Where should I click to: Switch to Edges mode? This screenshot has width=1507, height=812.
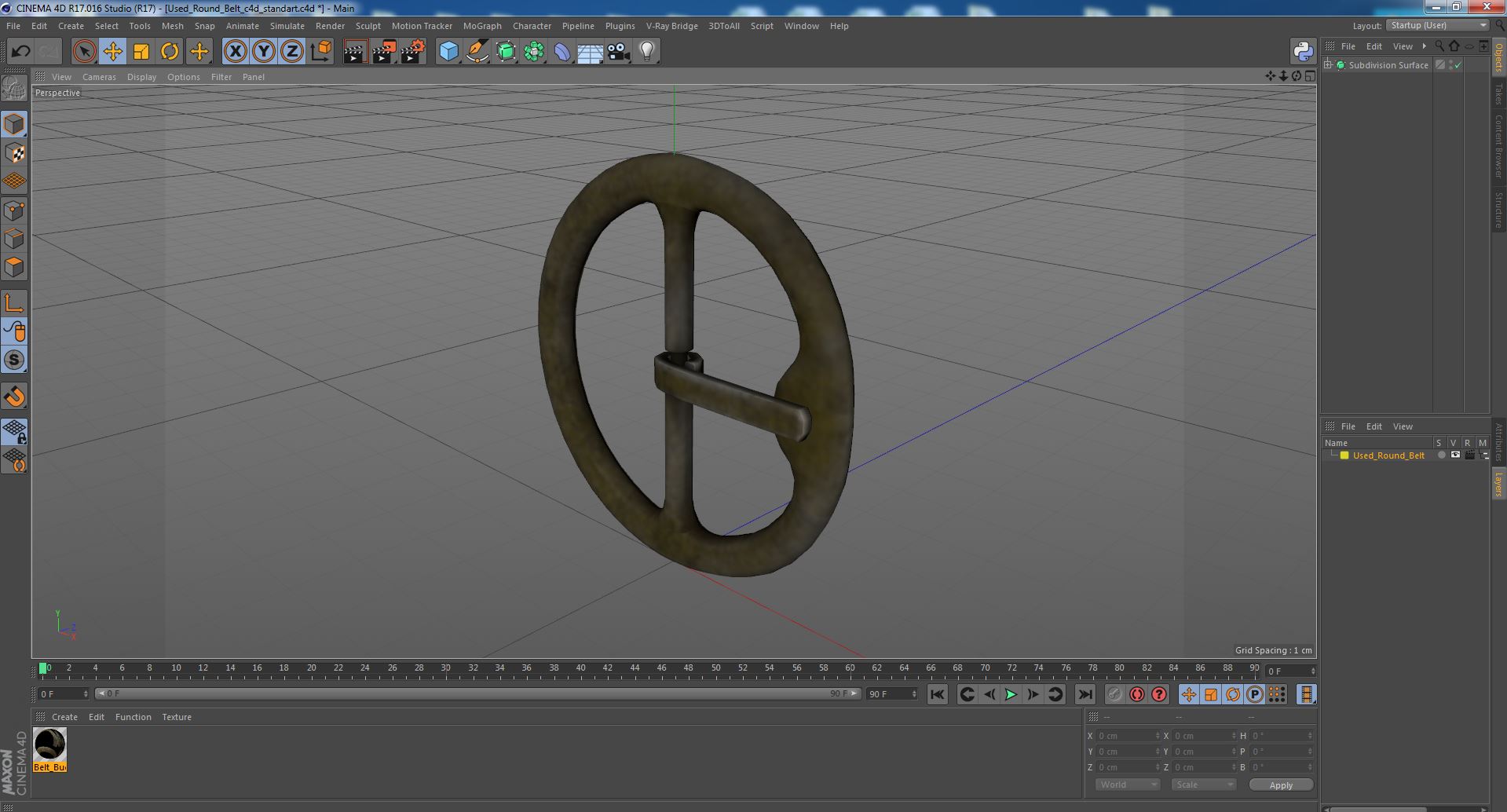point(14,239)
